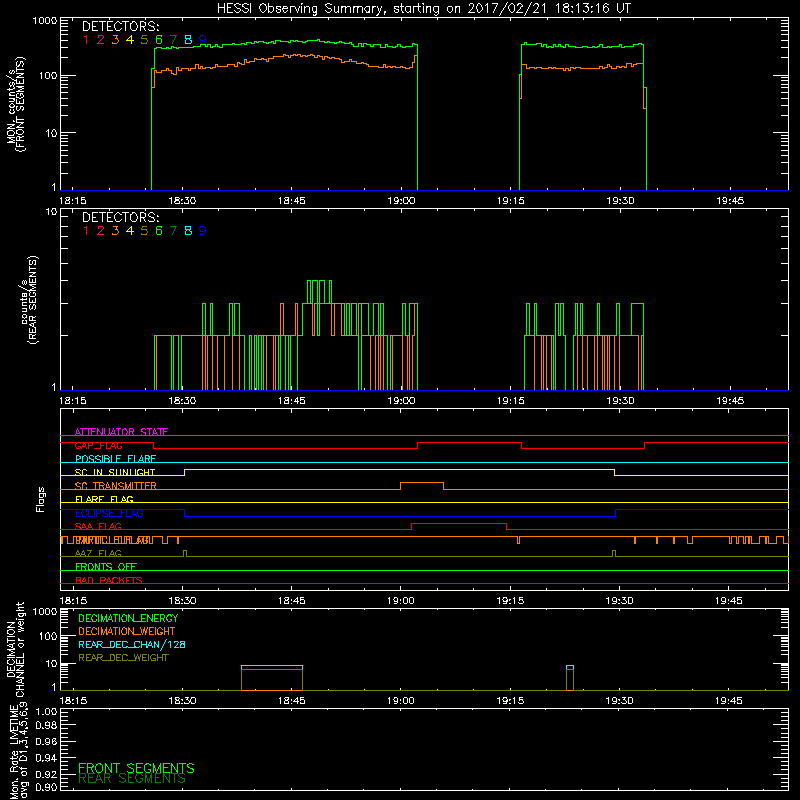Screen dimensions: 800x800
Task: Select magenta detector 2 in rear segments legend
Action: pyautogui.click(x=101, y=231)
